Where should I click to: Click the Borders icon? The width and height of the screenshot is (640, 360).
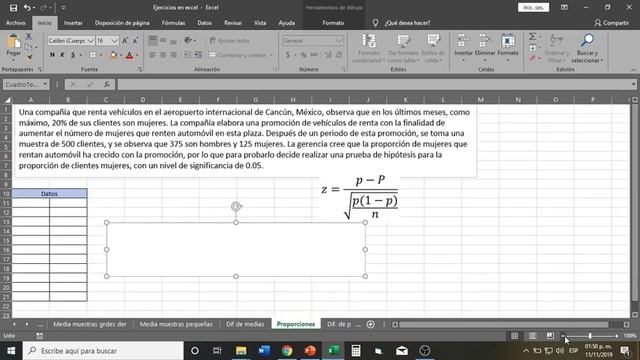pyautogui.click(x=93, y=55)
